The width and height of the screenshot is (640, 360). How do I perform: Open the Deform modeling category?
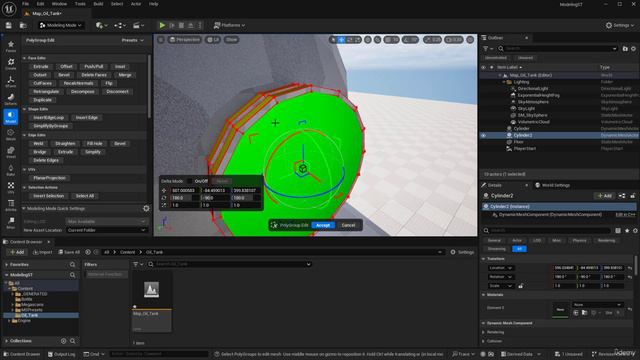[11, 99]
